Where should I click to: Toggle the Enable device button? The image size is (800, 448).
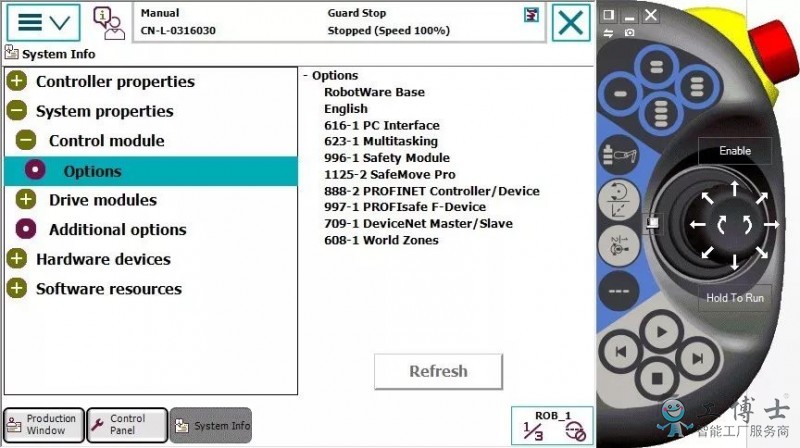click(735, 151)
